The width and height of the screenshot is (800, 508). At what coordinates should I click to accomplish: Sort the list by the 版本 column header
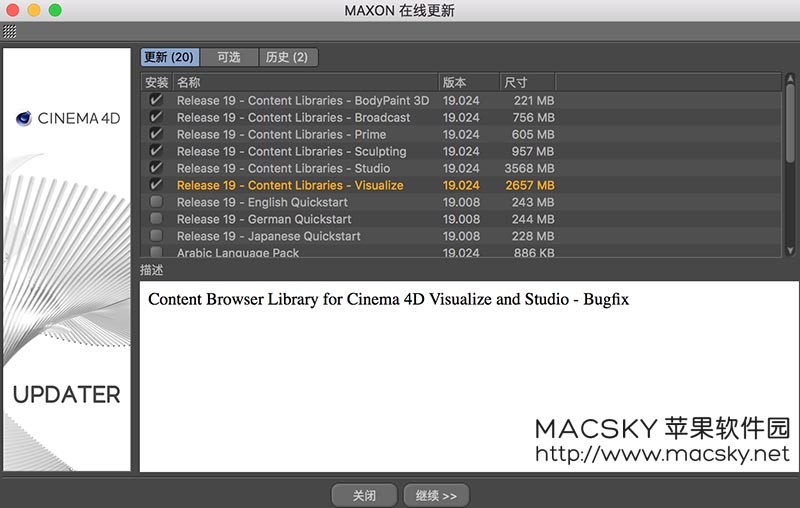pos(469,82)
